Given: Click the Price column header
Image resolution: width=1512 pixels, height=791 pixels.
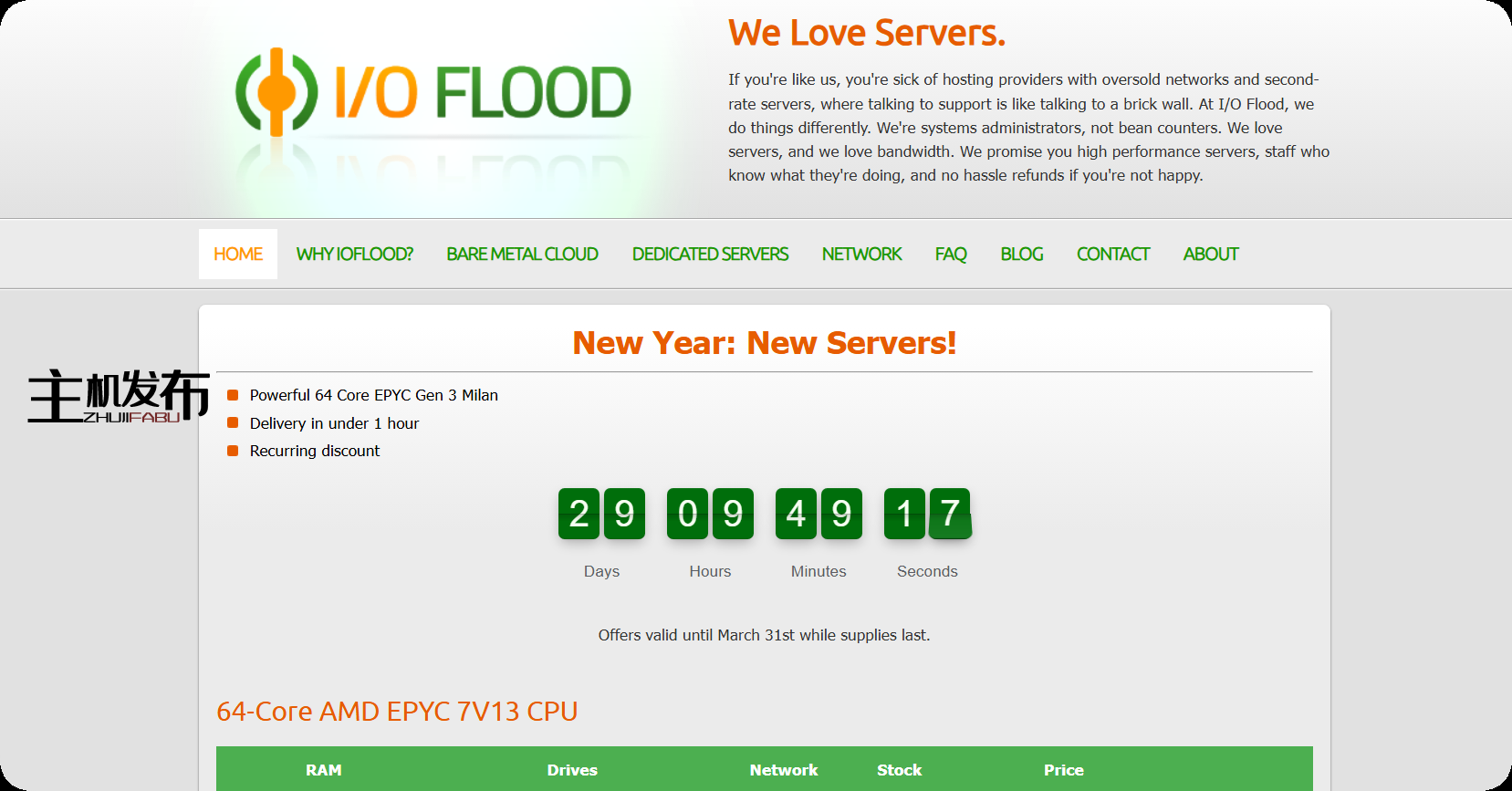Looking at the screenshot, I should [1063, 770].
